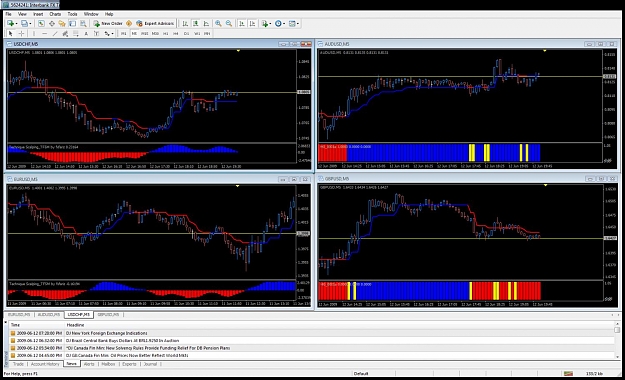The height and width of the screenshot is (380, 625).
Task: Open the Journal tab in Terminal
Action: click(x=150, y=364)
